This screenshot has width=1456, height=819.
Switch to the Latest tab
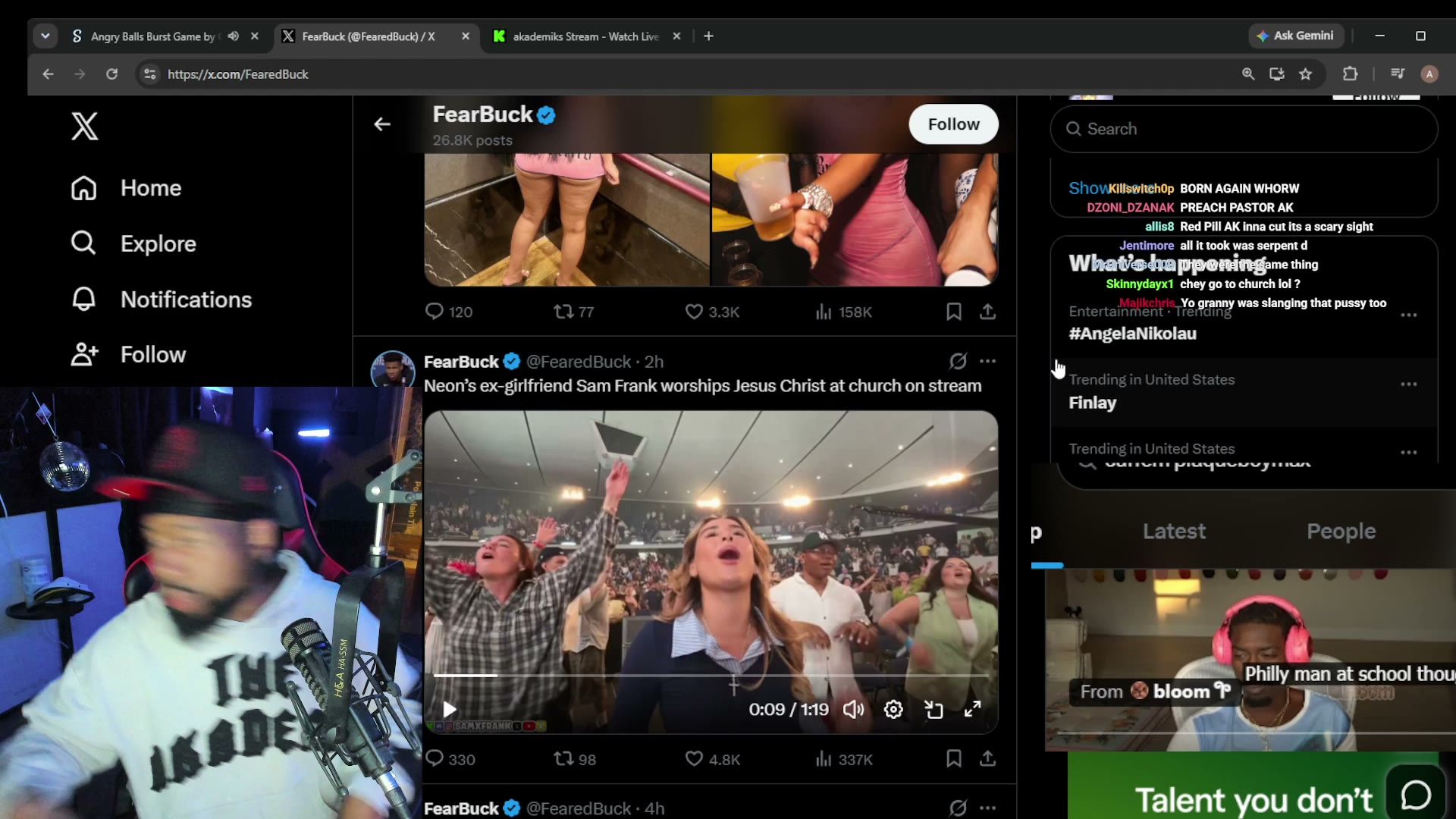tap(1174, 532)
